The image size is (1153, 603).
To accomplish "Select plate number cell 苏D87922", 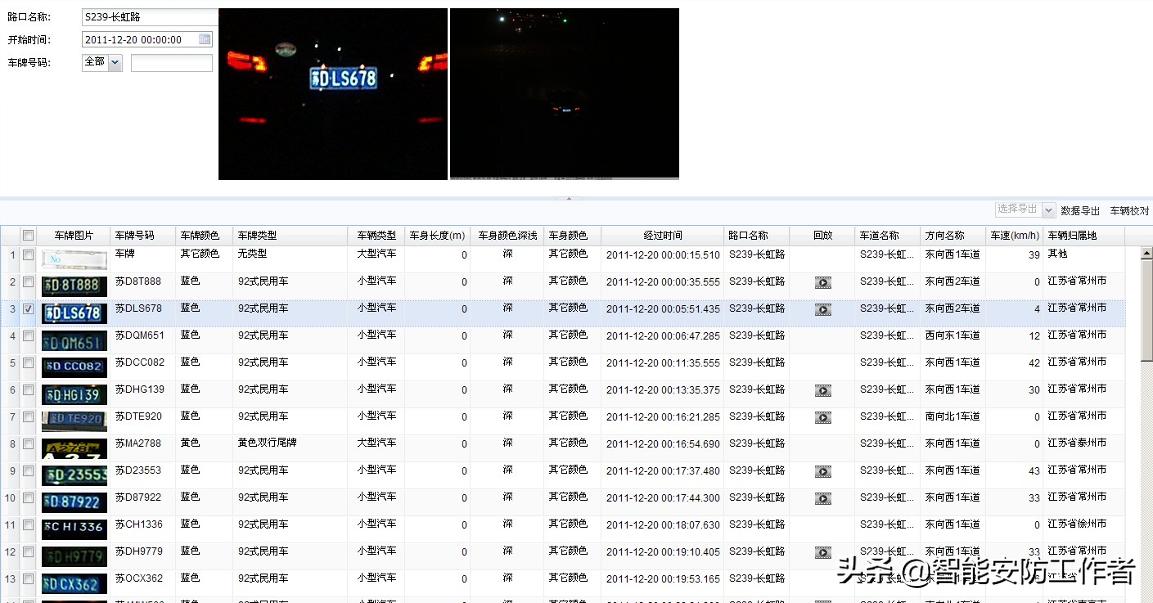I will 138,497.
